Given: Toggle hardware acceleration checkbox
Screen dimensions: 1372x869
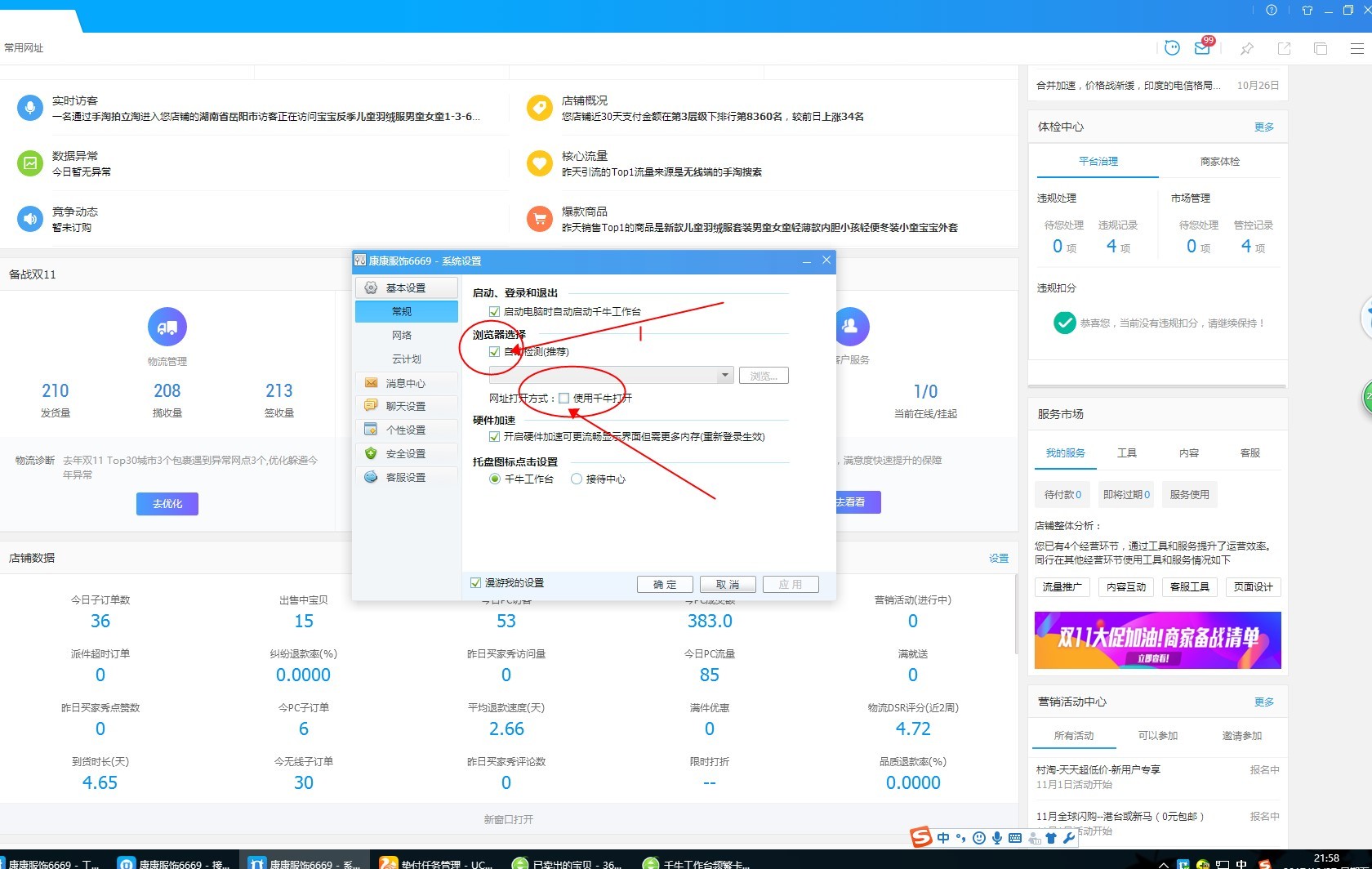Looking at the screenshot, I should point(494,437).
